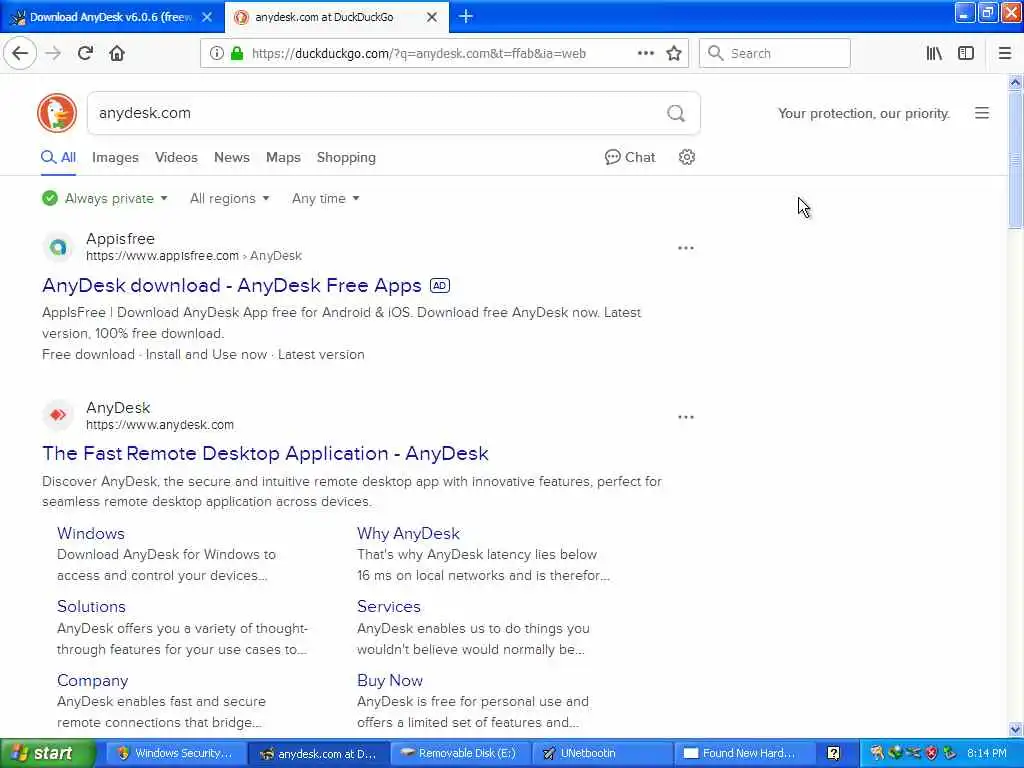Click the help question mark tray icon
Image resolution: width=1024 pixels, height=768 pixels.
point(833,753)
